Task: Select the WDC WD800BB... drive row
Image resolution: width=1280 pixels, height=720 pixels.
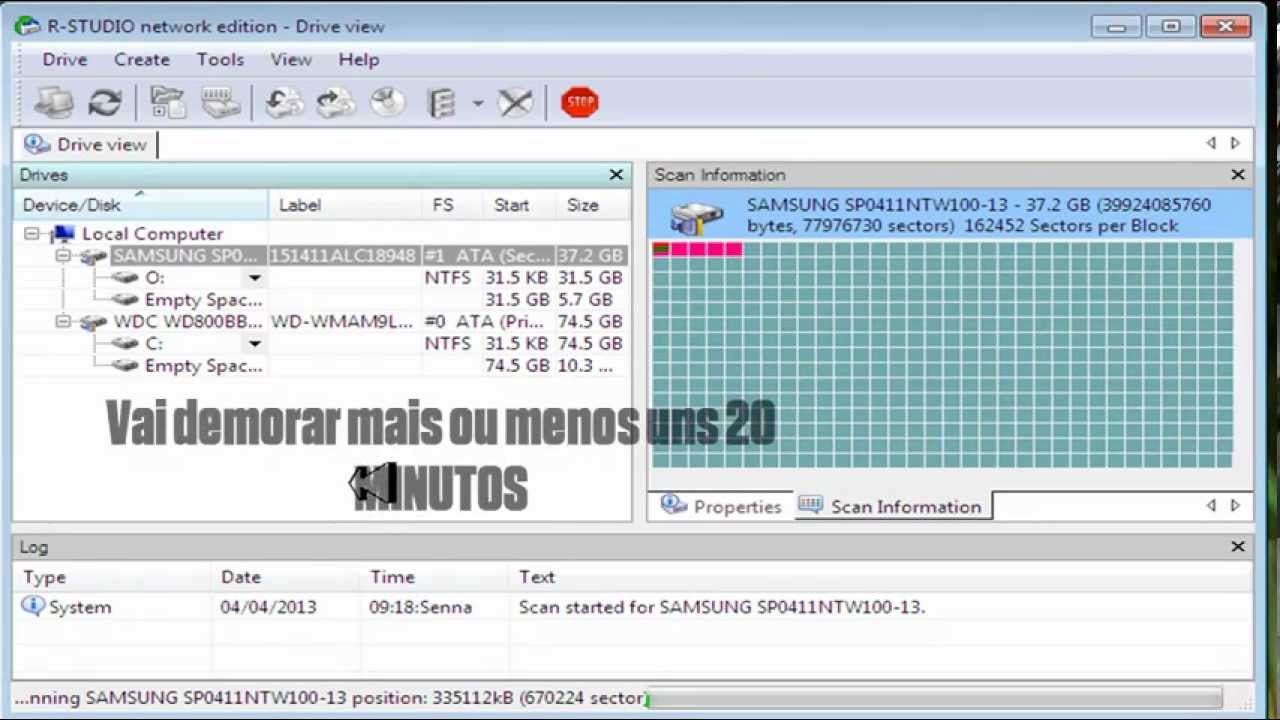Action: click(x=188, y=322)
